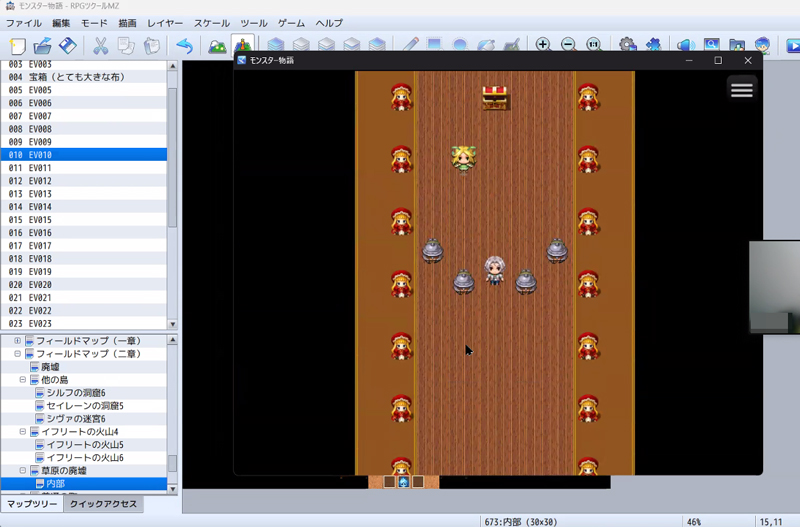The image size is (800, 527).
Task: Collapse the イフリートの火山4 tree node
Action: tap(22, 432)
